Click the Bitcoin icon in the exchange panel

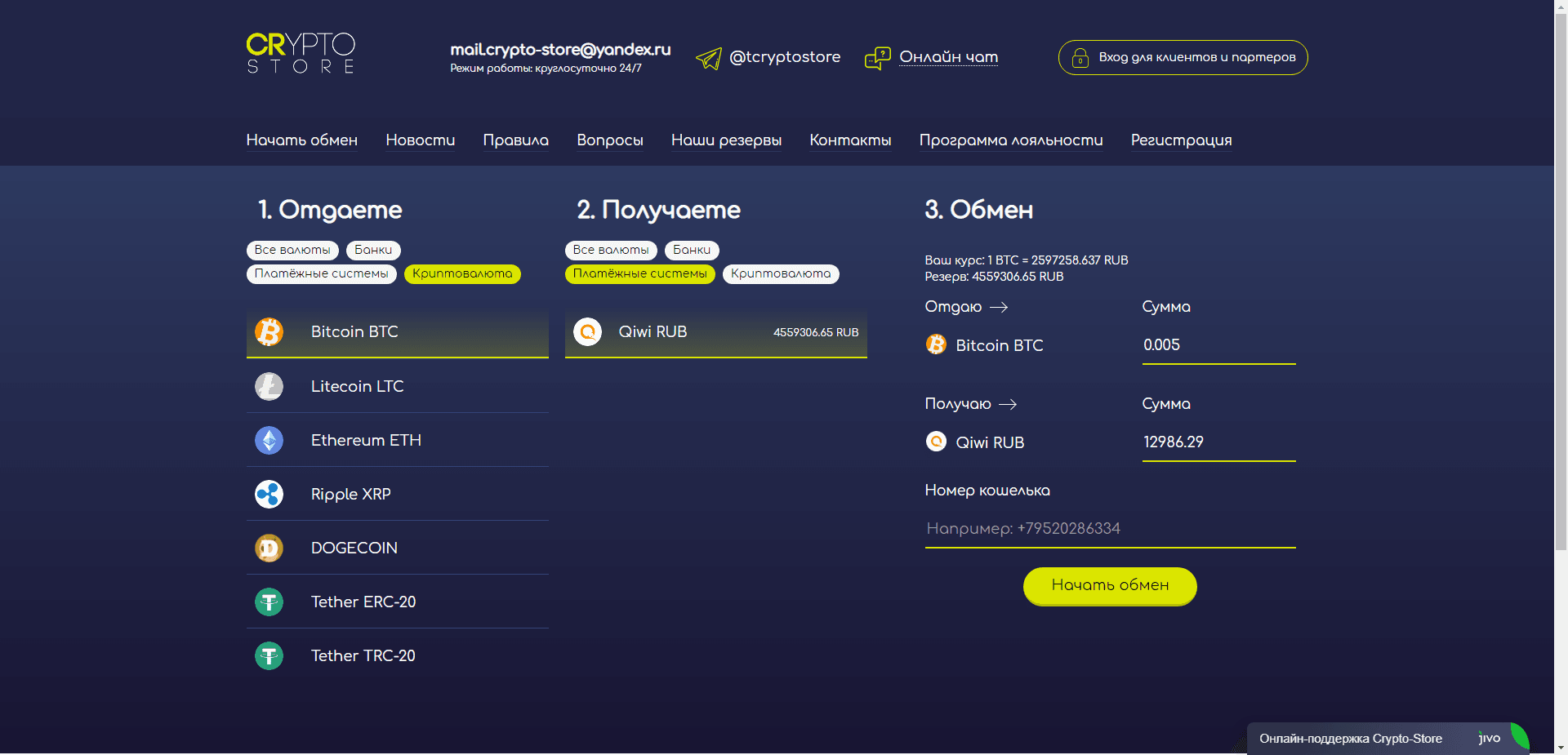936,344
